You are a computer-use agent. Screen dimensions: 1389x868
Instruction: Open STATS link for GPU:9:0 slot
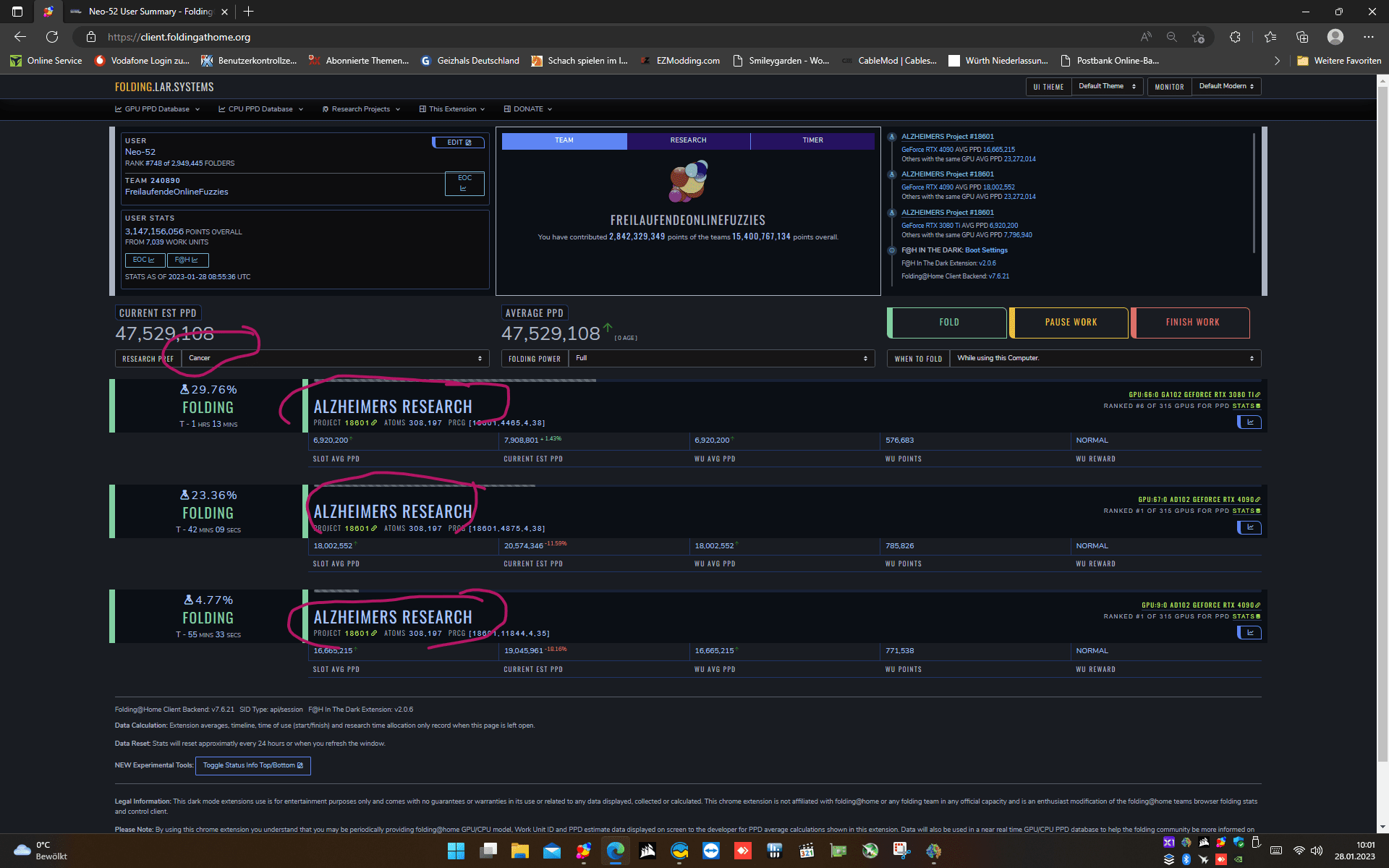pyautogui.click(x=1246, y=616)
